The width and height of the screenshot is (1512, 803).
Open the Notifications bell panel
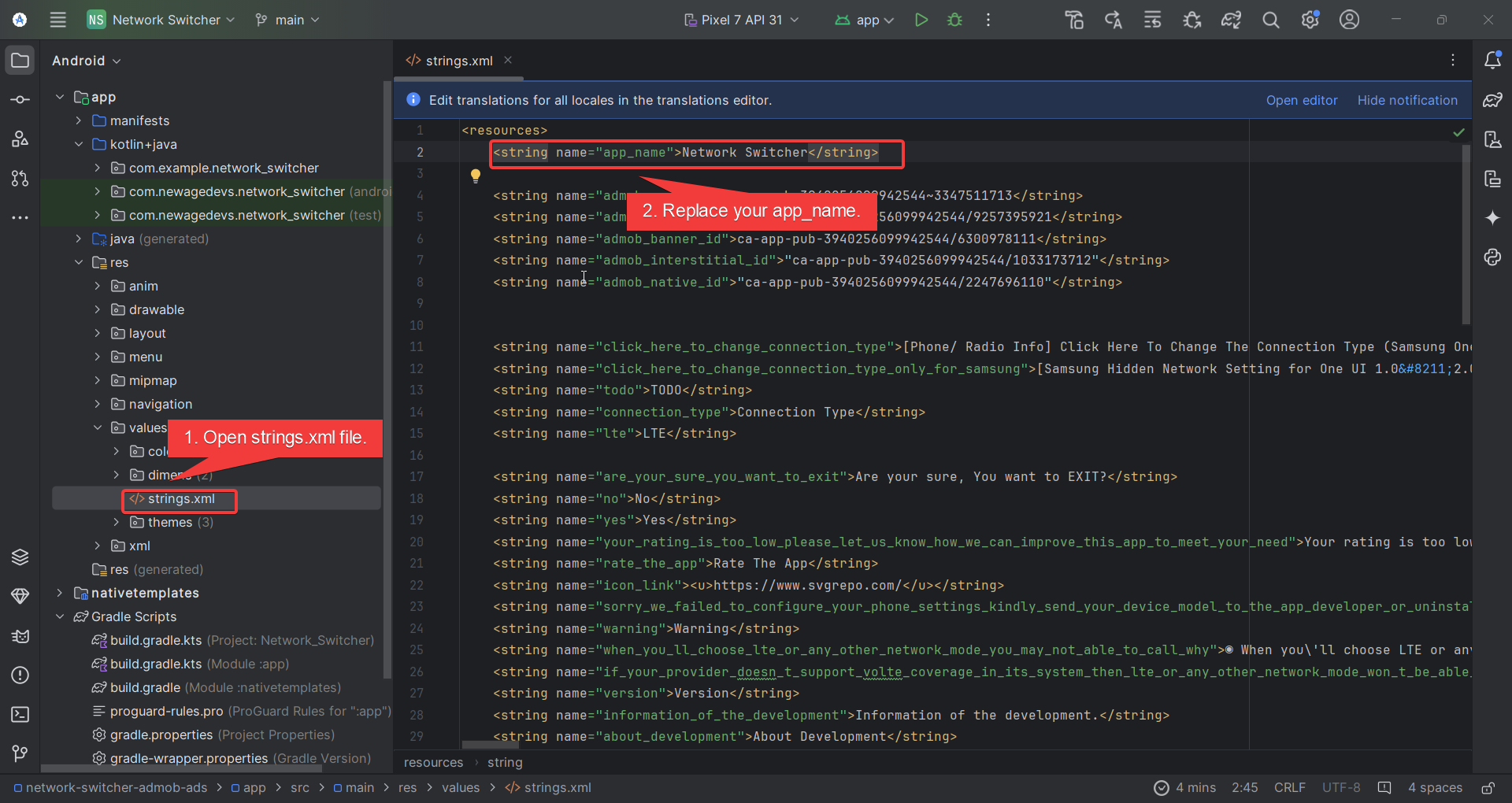click(1492, 61)
